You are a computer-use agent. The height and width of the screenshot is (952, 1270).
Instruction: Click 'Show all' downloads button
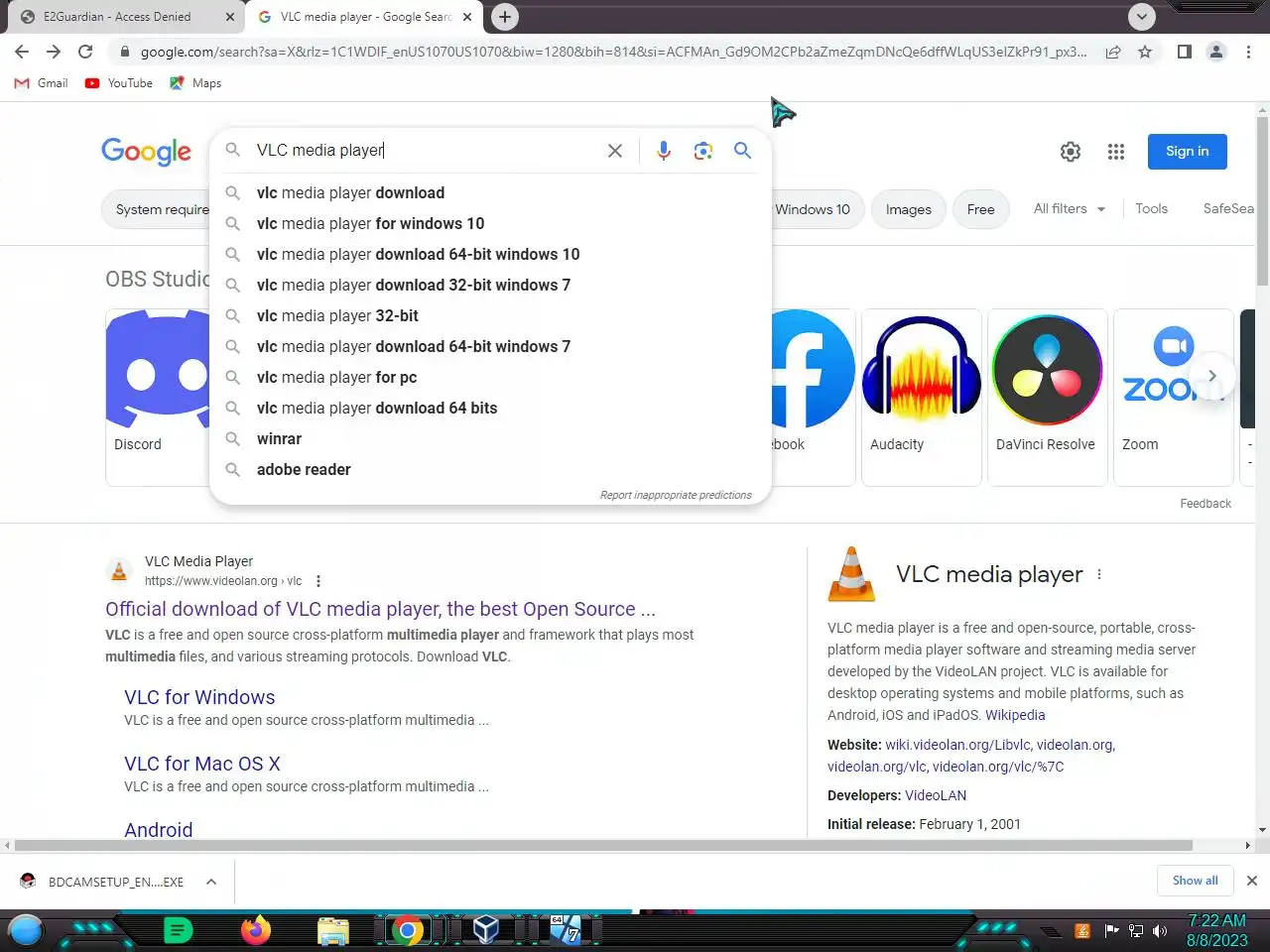1195,881
